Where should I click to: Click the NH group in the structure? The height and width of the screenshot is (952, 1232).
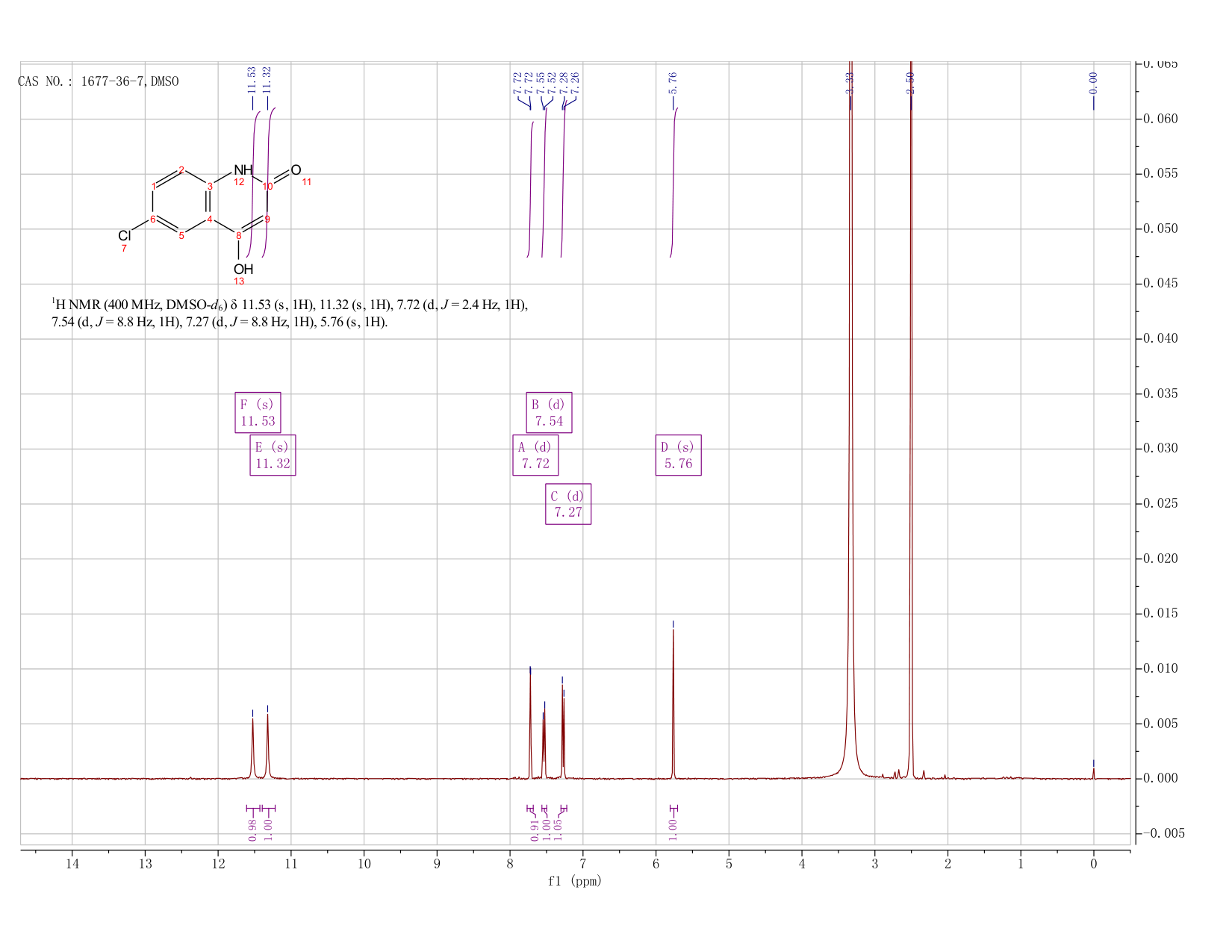point(243,170)
